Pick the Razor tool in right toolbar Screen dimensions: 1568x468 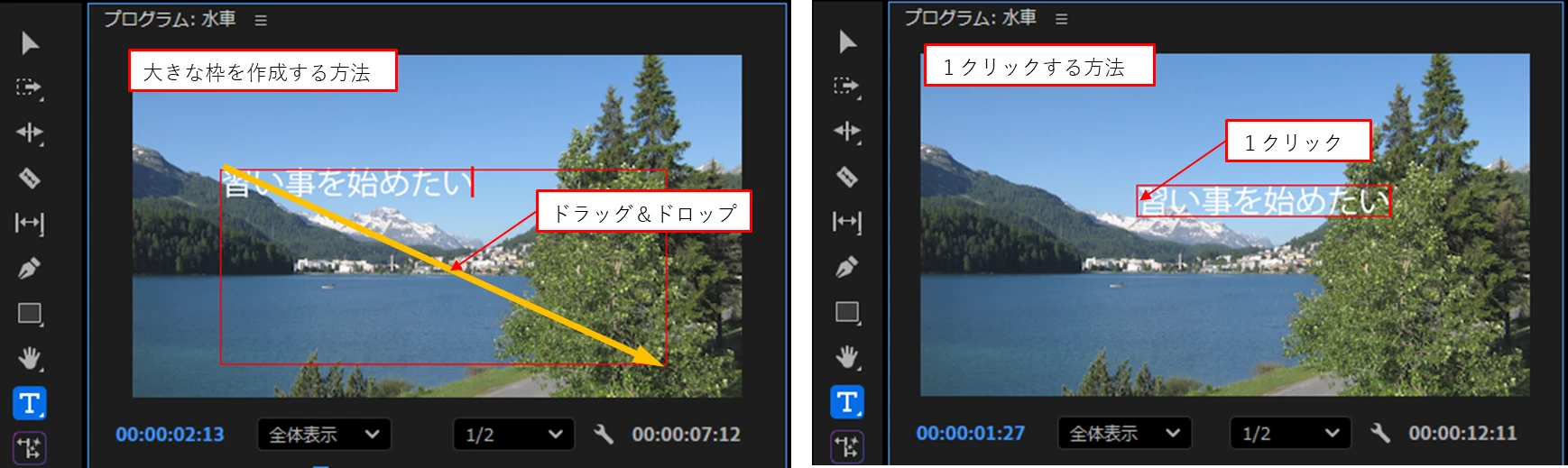(847, 176)
